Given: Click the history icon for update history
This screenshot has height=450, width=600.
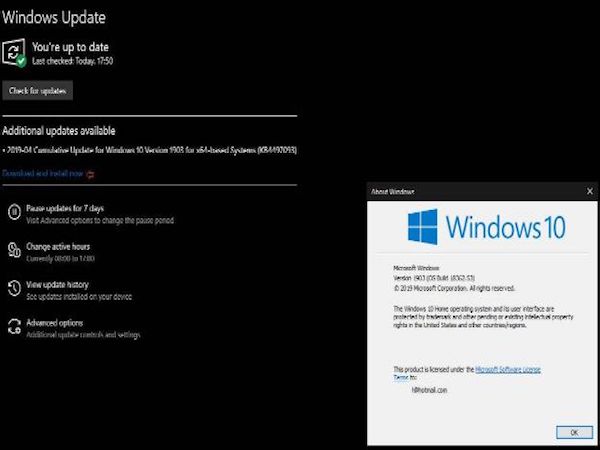Looking at the screenshot, I should click(14, 288).
